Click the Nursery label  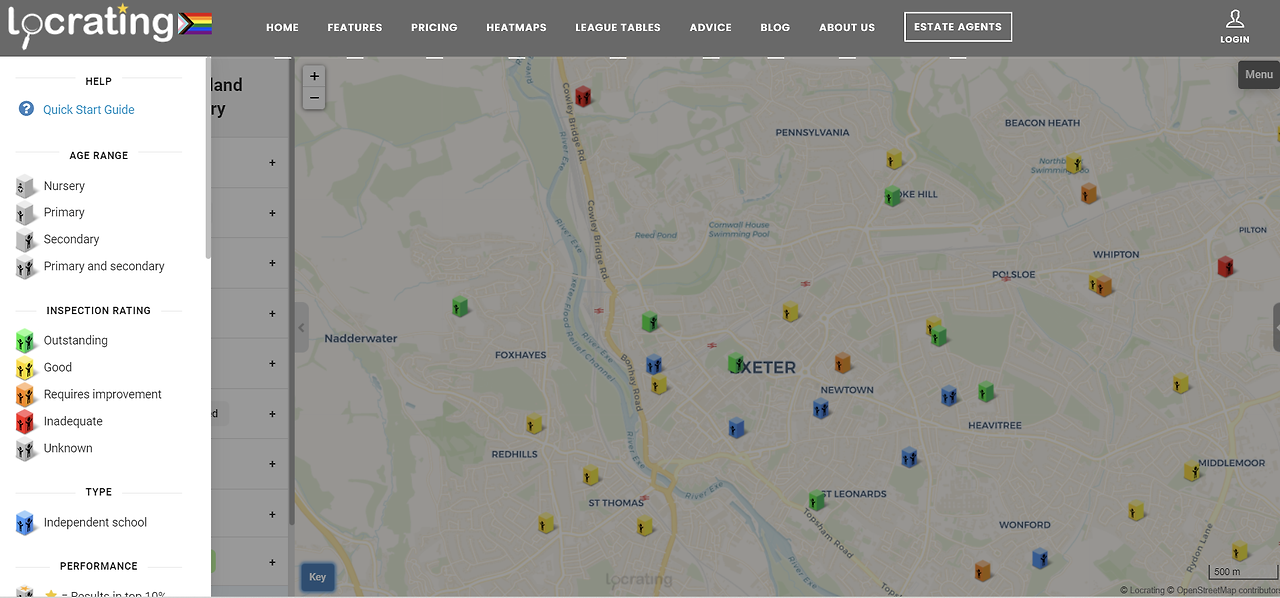64,186
